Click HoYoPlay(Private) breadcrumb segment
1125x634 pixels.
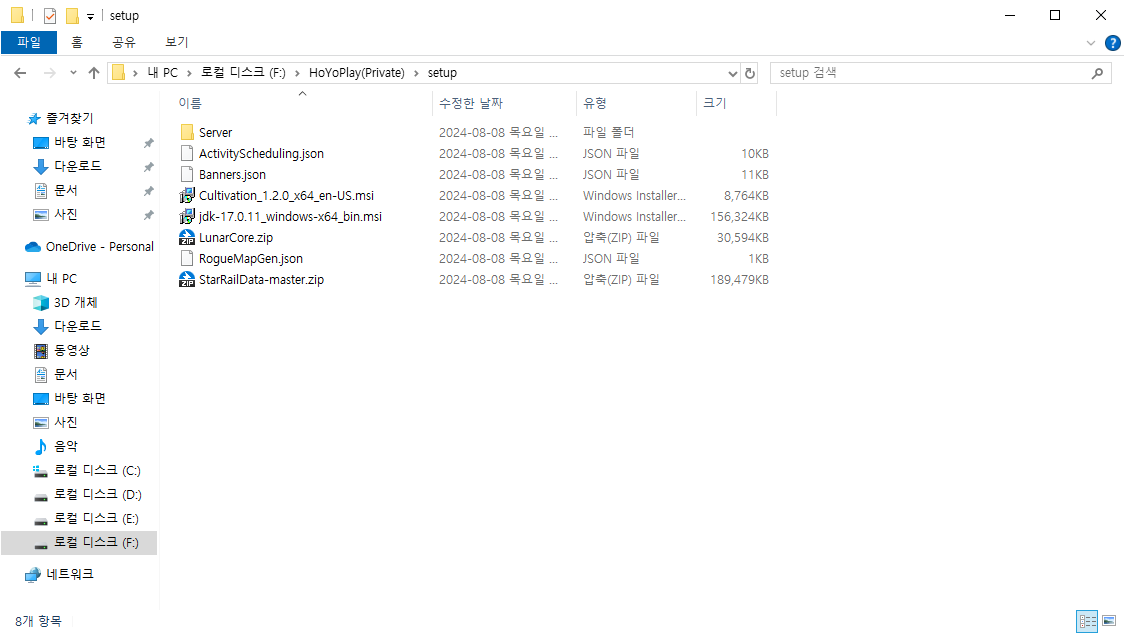click(357, 72)
